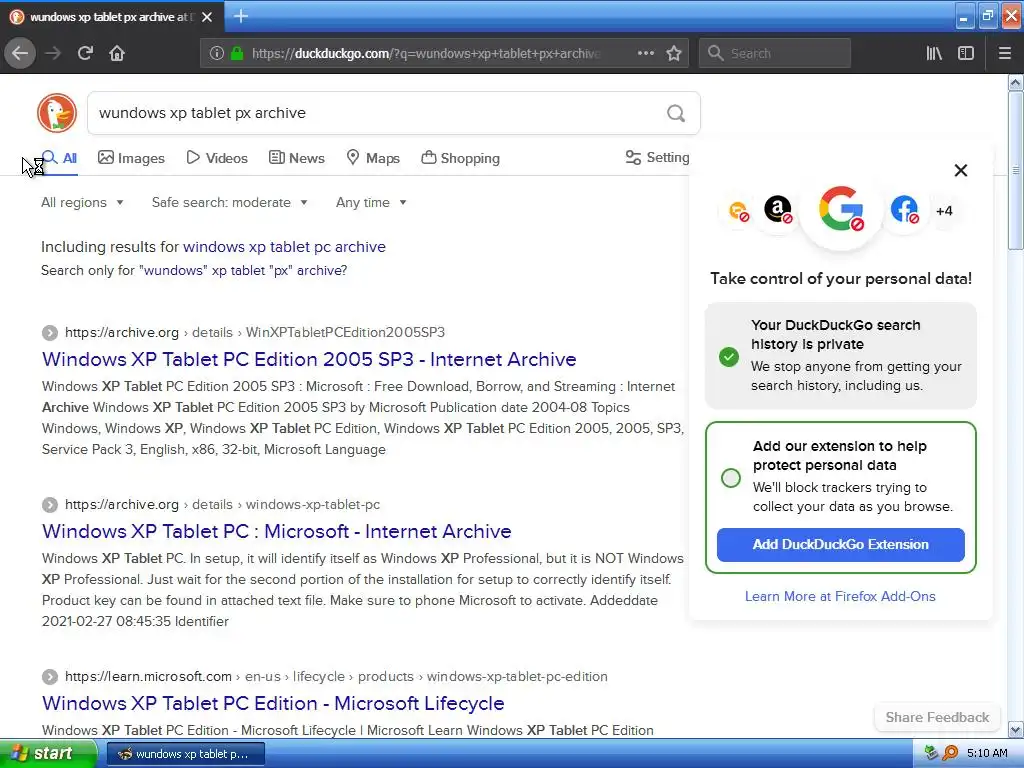Click the Firefox toolbar Search field
Image resolution: width=1024 pixels, height=768 pixels.
tap(775, 53)
